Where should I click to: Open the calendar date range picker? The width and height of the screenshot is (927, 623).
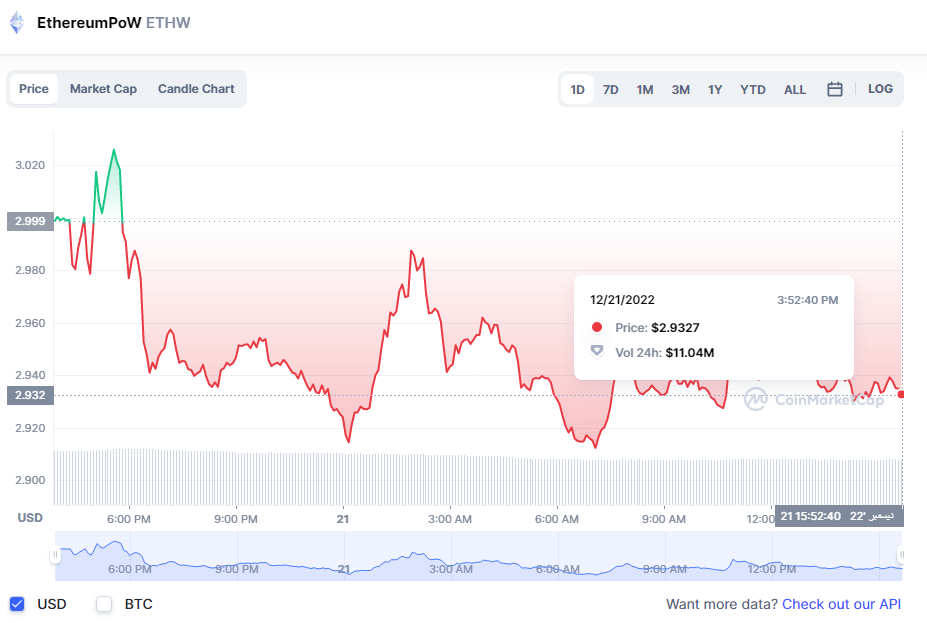[x=834, y=89]
